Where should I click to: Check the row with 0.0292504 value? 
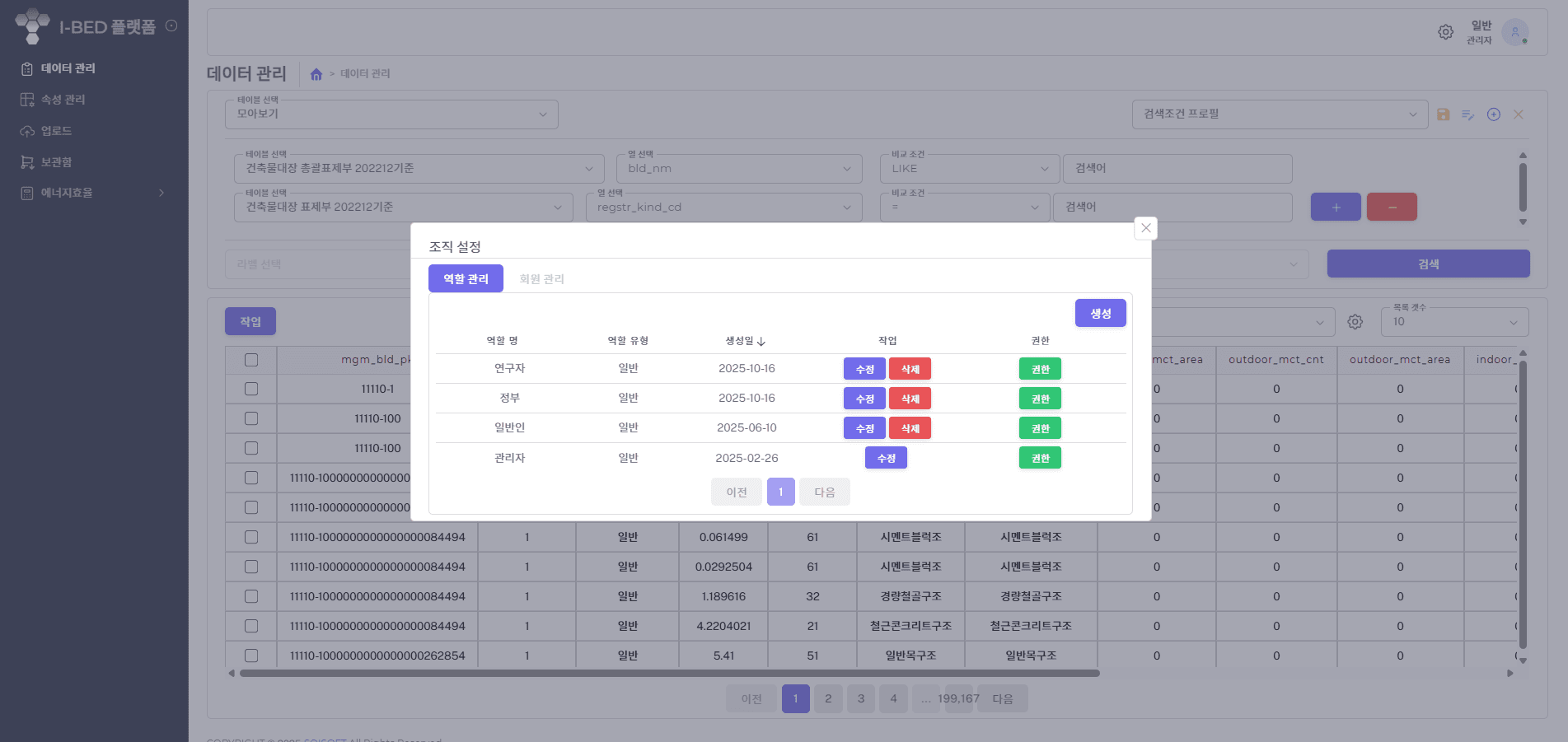click(x=251, y=567)
